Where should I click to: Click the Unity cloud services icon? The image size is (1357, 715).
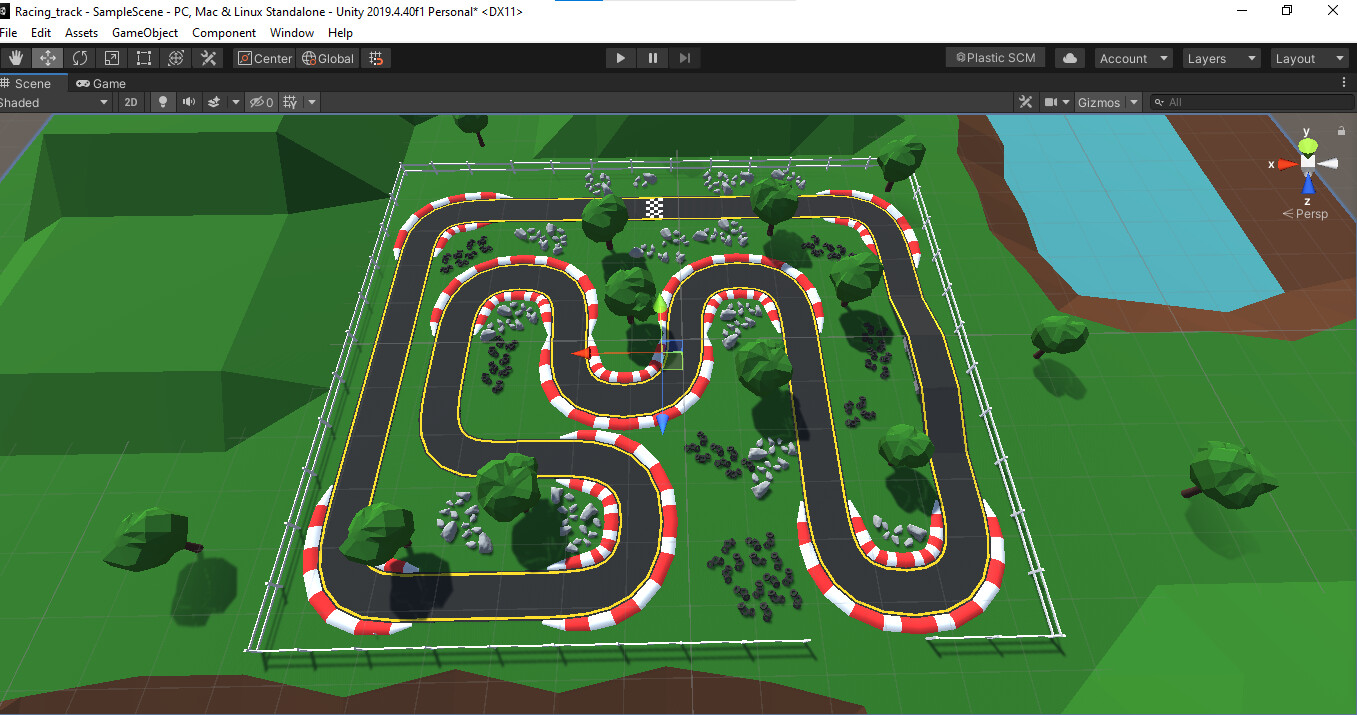click(1069, 57)
